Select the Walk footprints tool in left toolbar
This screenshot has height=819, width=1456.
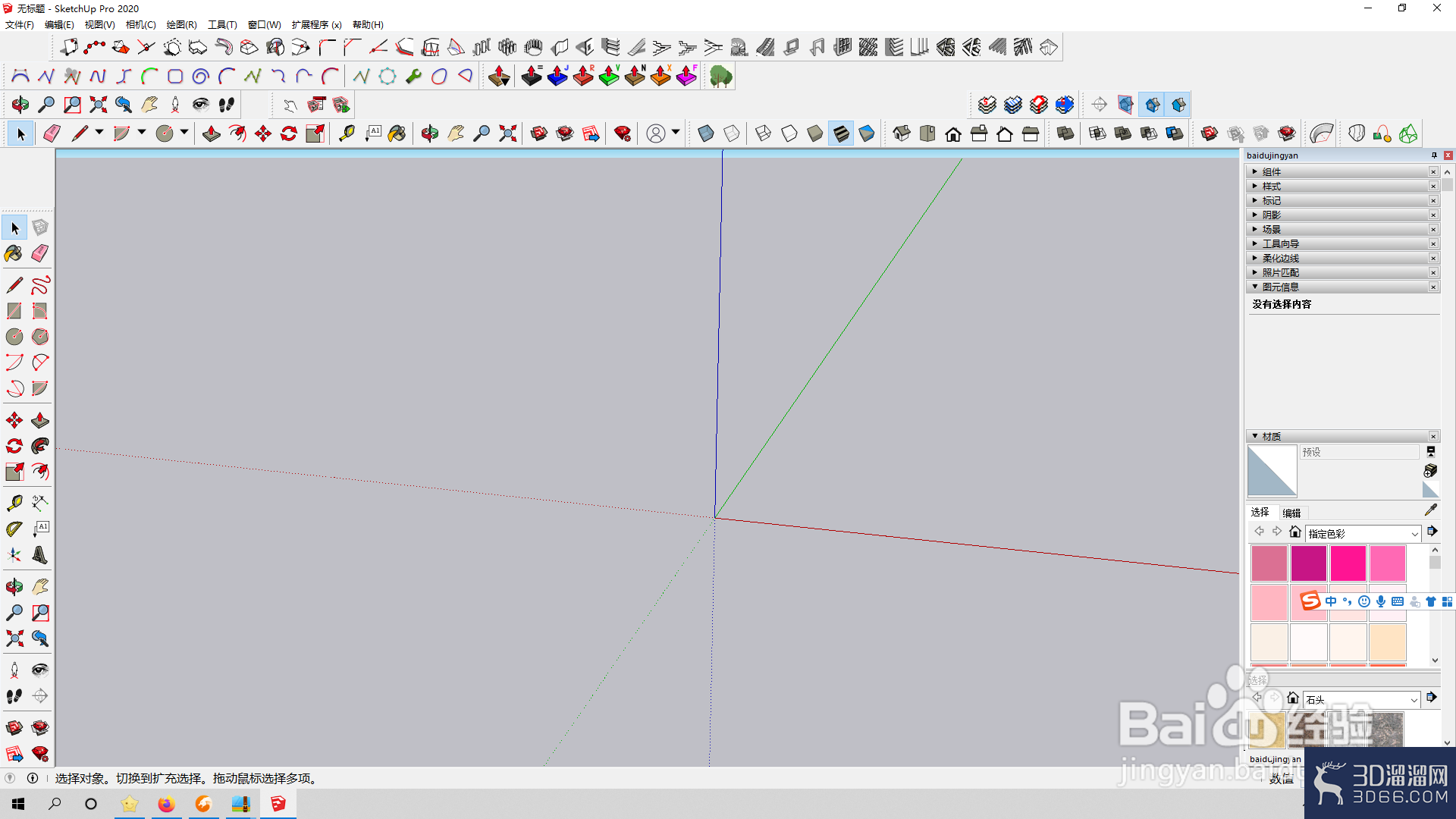click(14, 695)
